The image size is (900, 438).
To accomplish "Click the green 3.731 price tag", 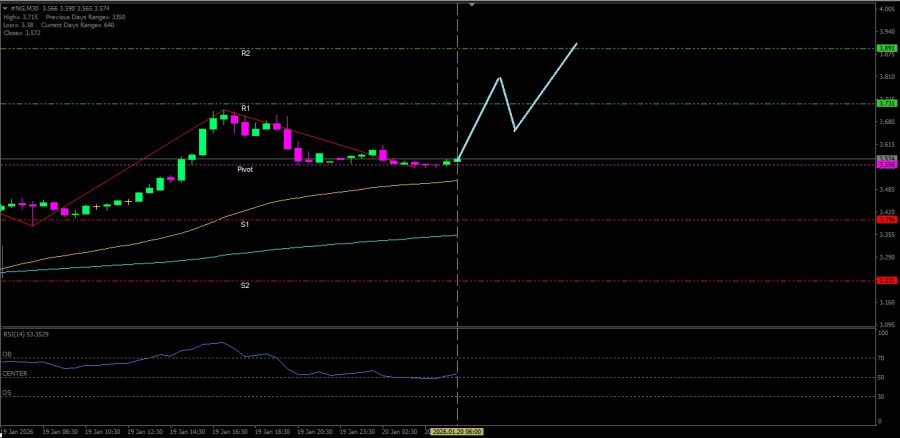I will click(x=887, y=103).
